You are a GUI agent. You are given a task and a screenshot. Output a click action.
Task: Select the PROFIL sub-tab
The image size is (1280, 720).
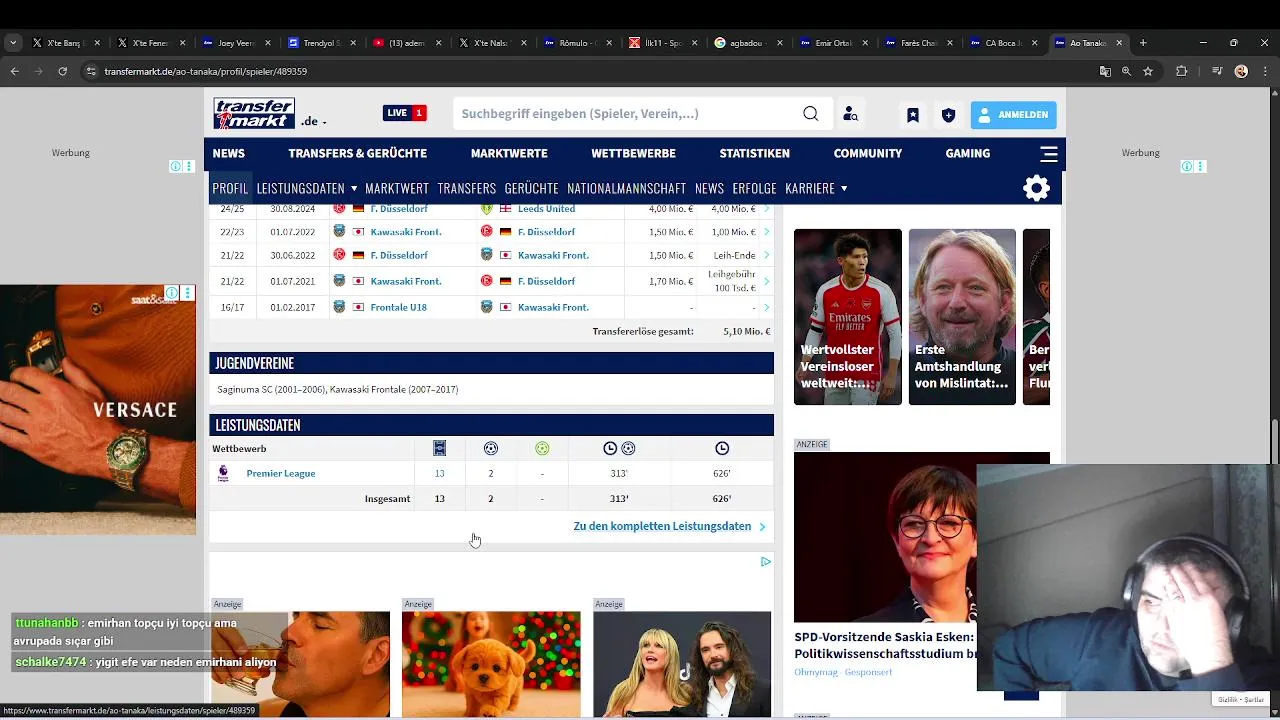point(230,188)
